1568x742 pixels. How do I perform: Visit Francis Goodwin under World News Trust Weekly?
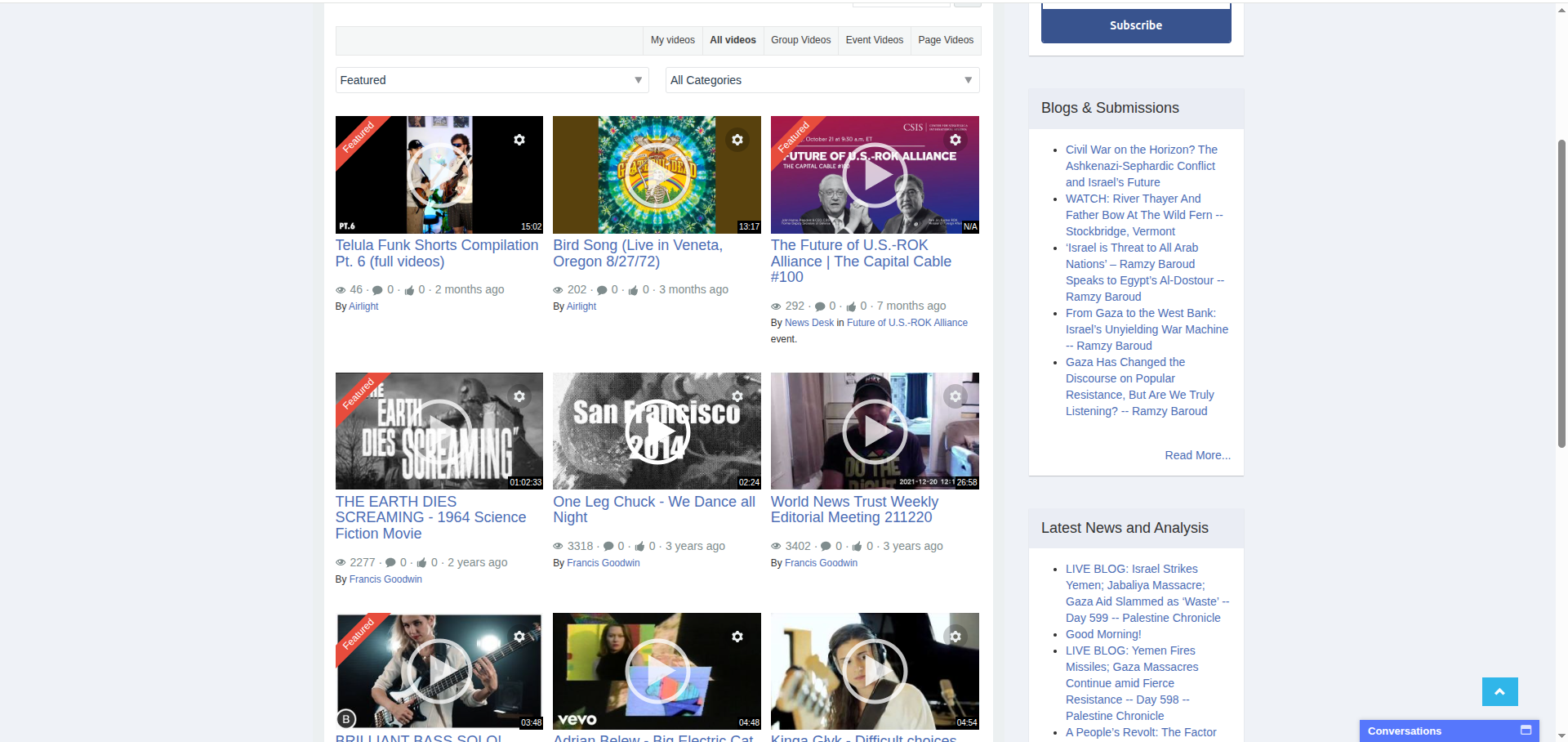click(821, 563)
